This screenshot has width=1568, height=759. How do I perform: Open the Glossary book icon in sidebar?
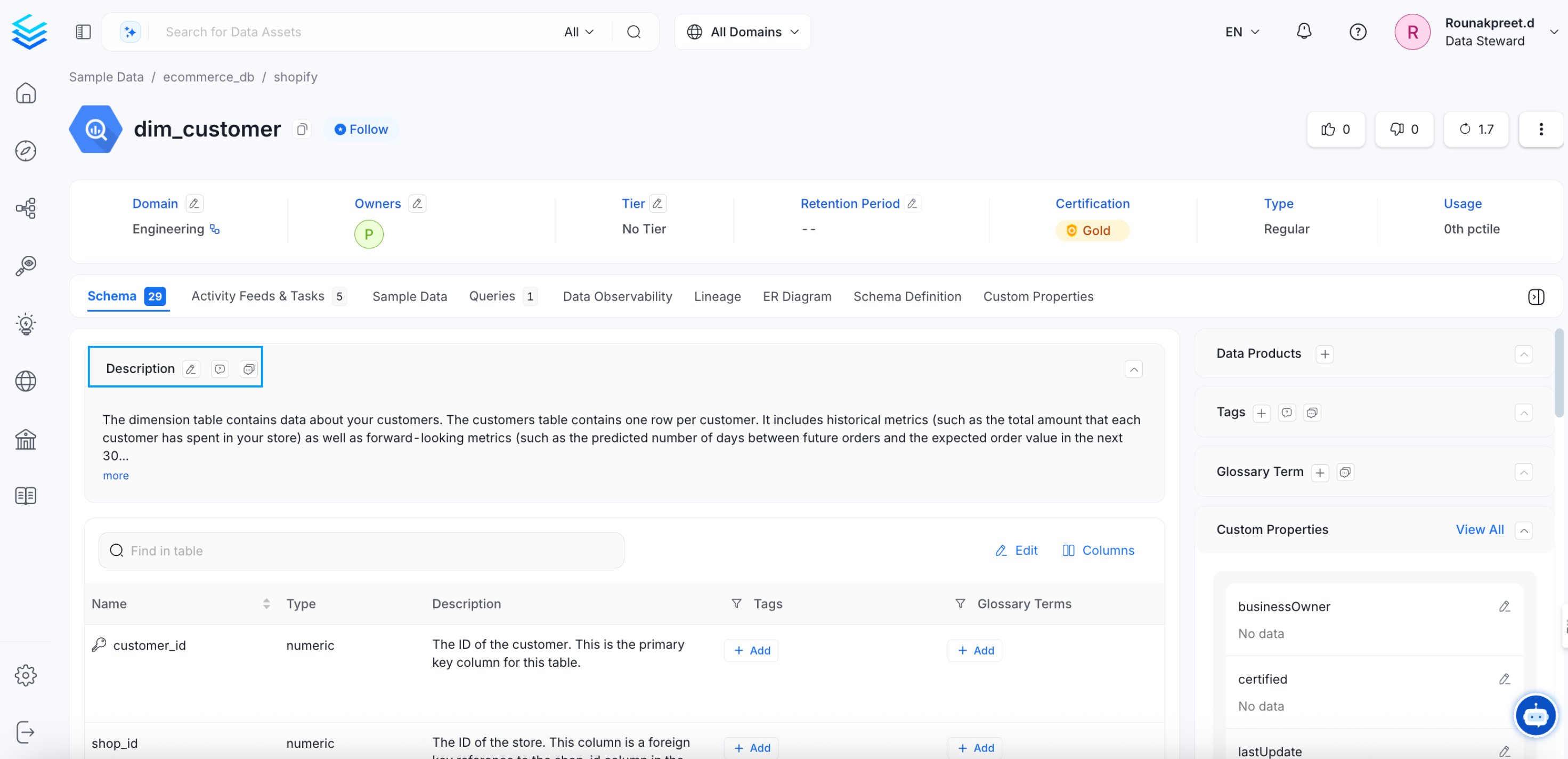[x=26, y=495]
